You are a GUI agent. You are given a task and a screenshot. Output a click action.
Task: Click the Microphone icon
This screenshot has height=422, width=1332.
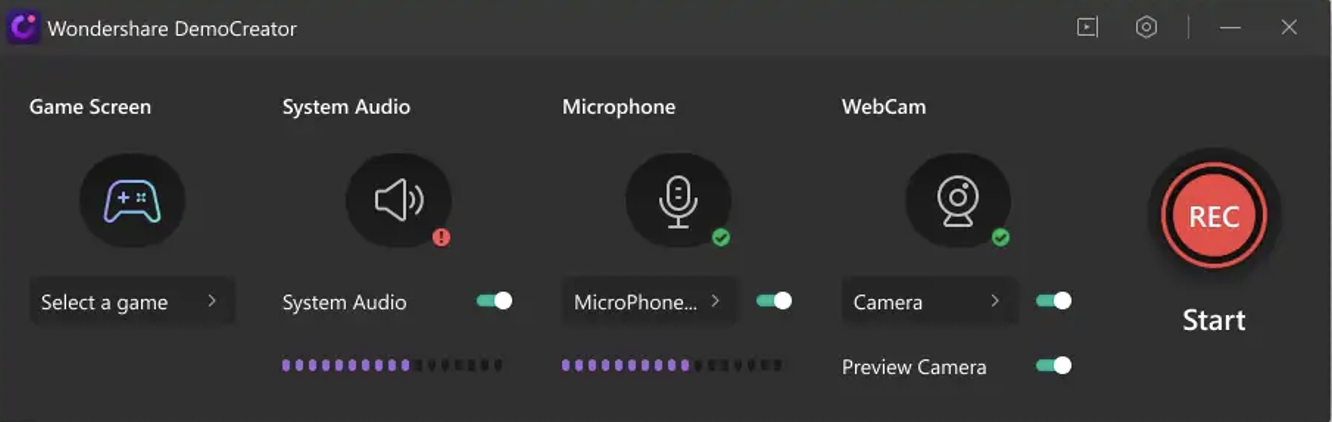[678, 201]
